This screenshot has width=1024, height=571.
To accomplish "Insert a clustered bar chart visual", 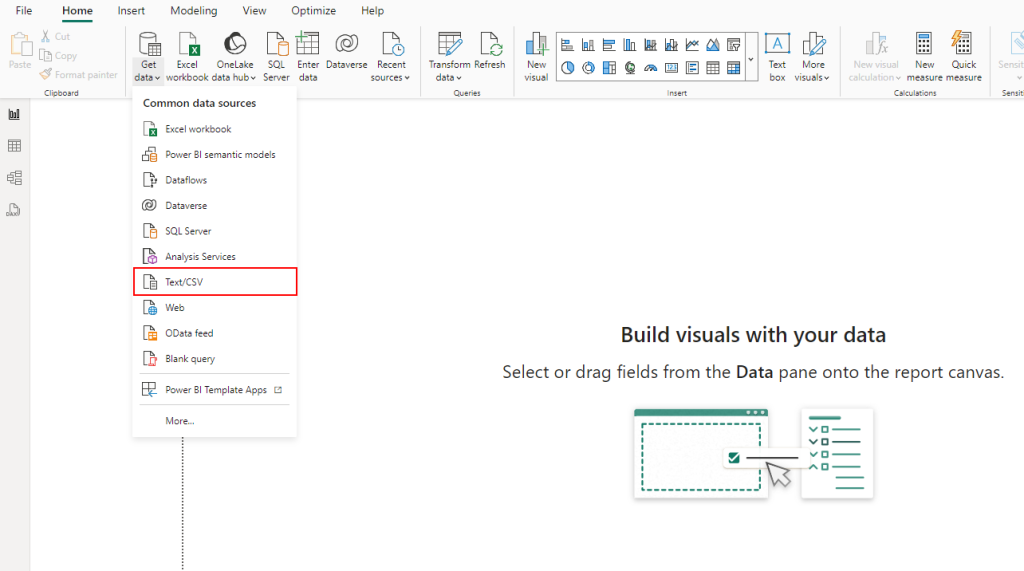I will pos(609,45).
